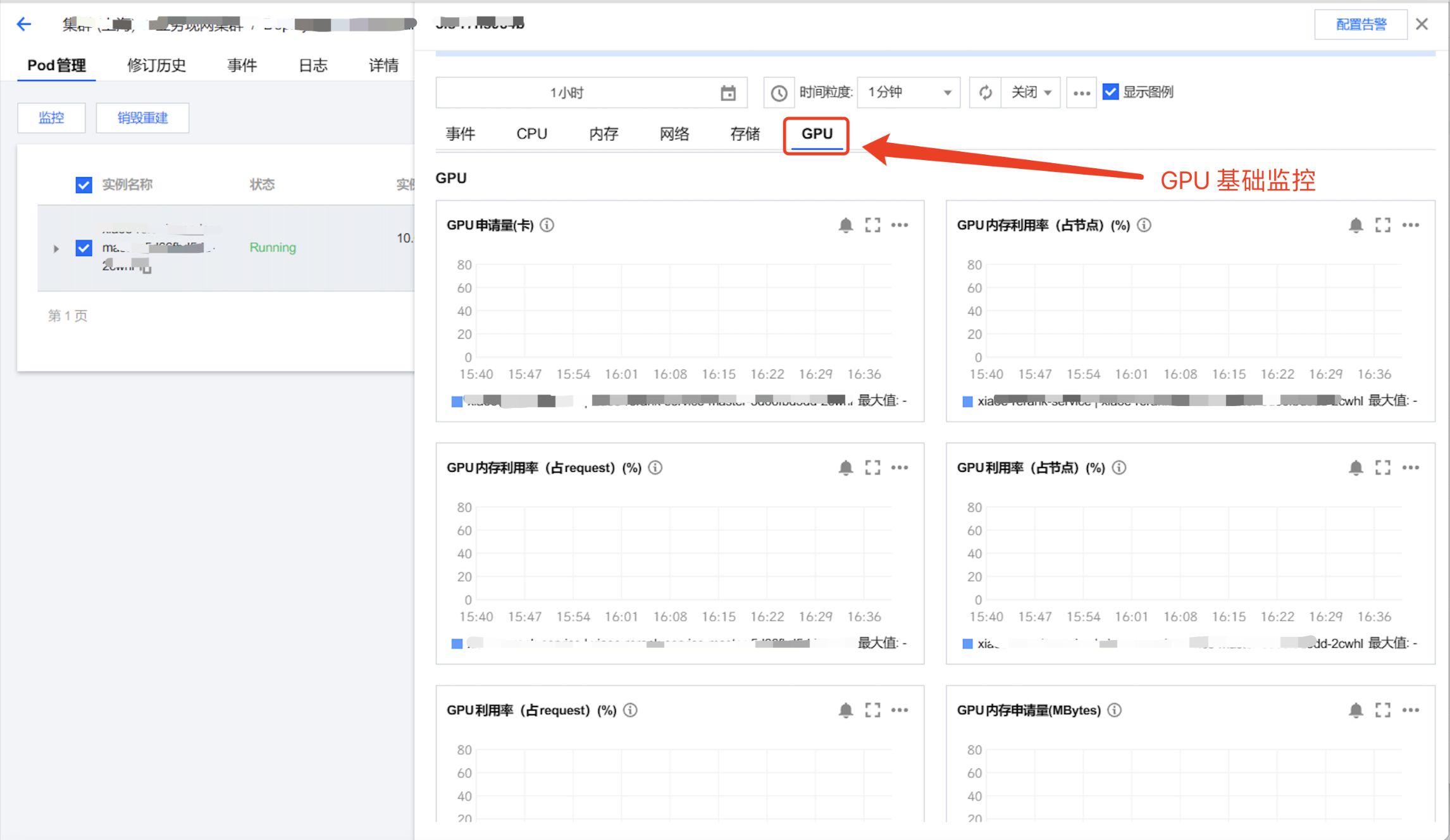Show info for GPU利用率(占节点)
Screen dimensions: 1450x840
click(1119, 467)
